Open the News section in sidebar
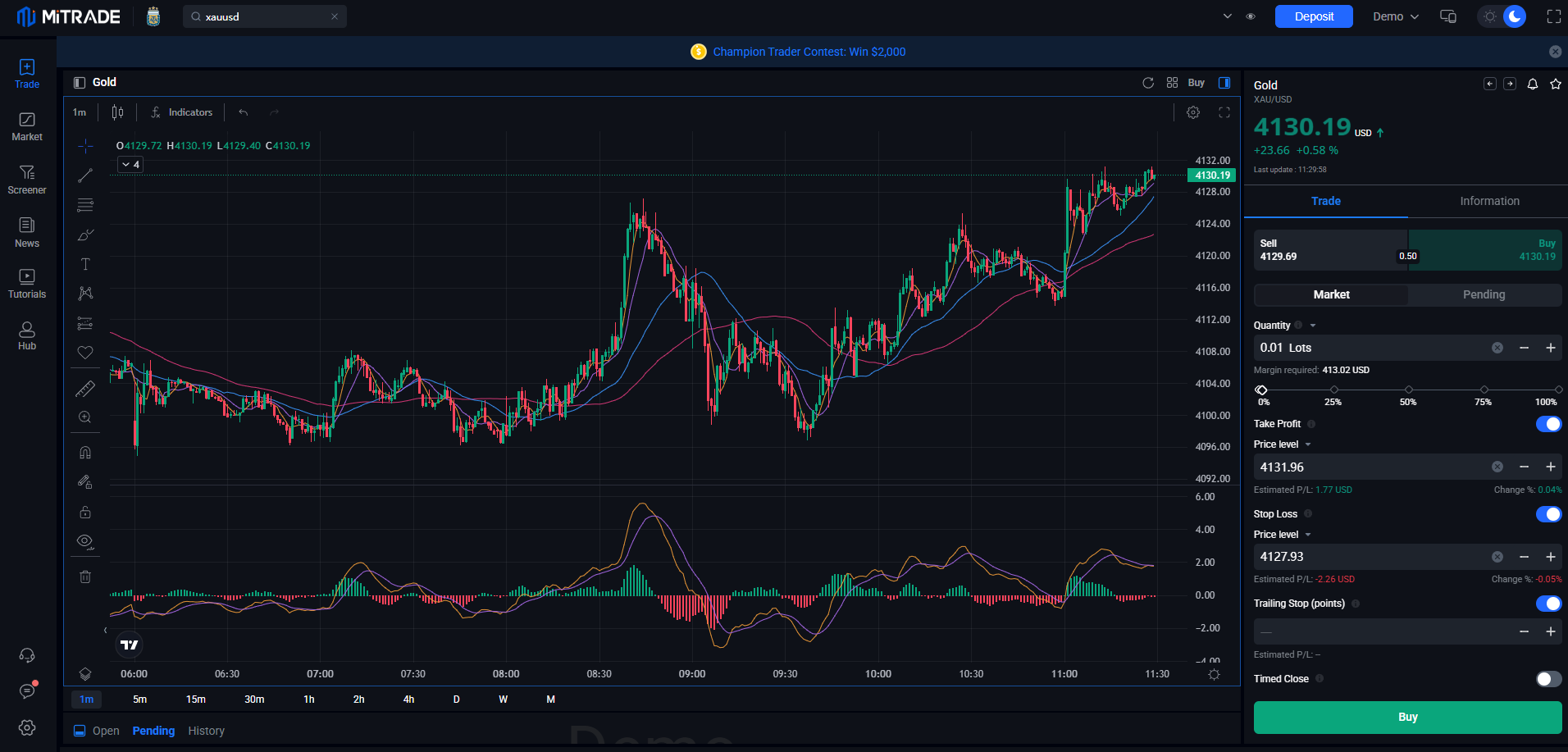 tap(27, 233)
